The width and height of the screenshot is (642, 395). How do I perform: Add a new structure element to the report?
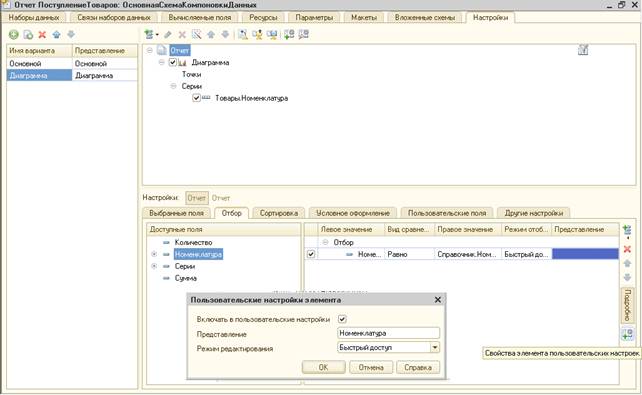(149, 35)
